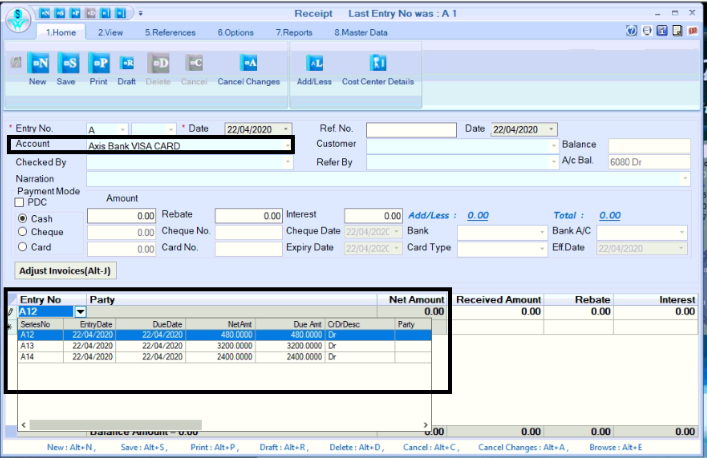Viewport: 707px width, 458px height.
Task: Tick the PDC checkbox
Action: [19, 202]
